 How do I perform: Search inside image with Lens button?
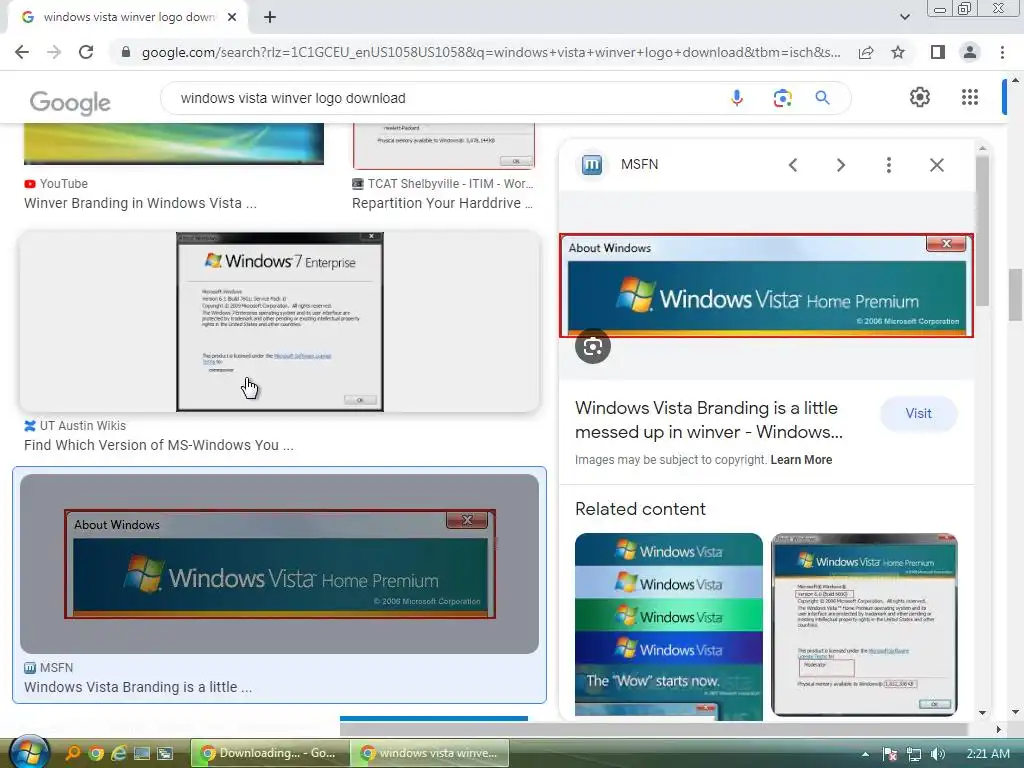pyautogui.click(x=593, y=347)
